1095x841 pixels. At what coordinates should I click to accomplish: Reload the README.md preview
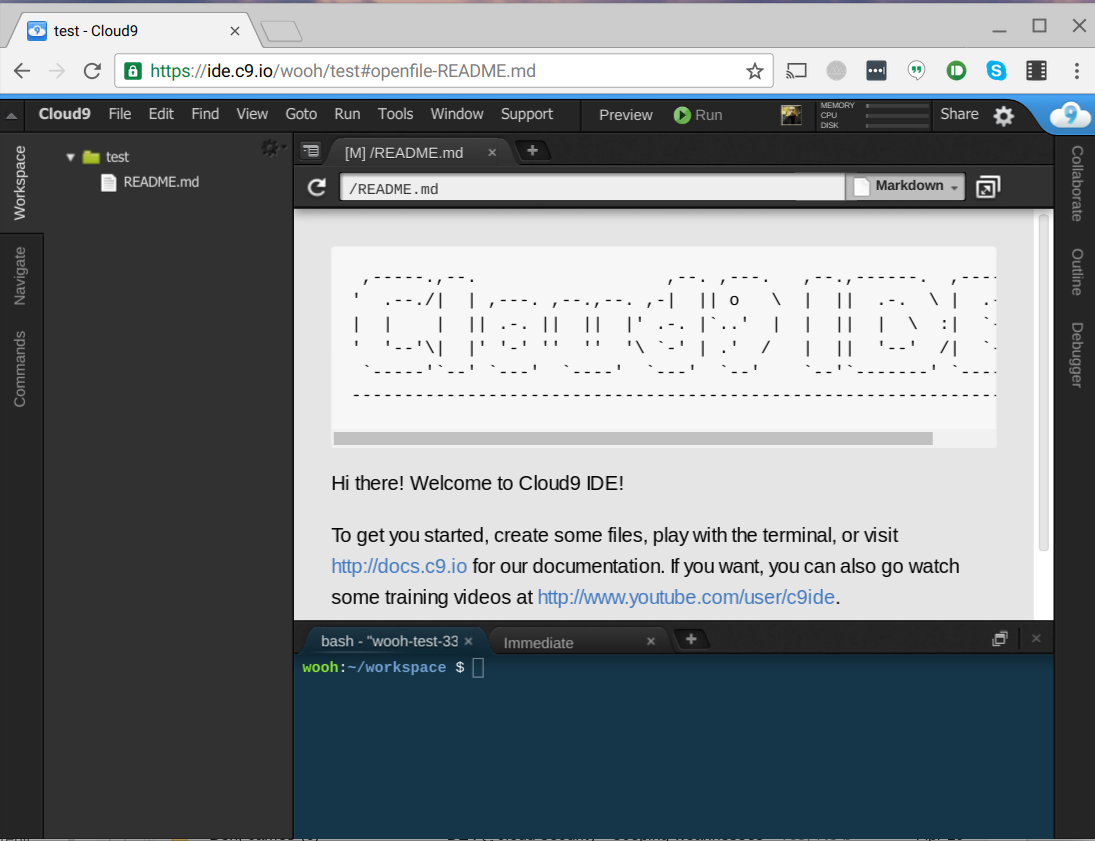[317, 187]
